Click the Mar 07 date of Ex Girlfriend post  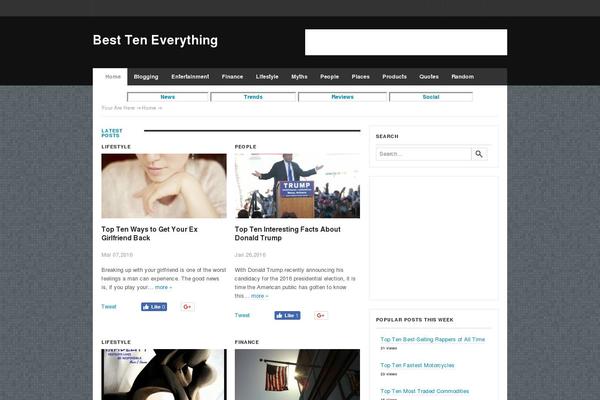pyautogui.click(x=117, y=255)
